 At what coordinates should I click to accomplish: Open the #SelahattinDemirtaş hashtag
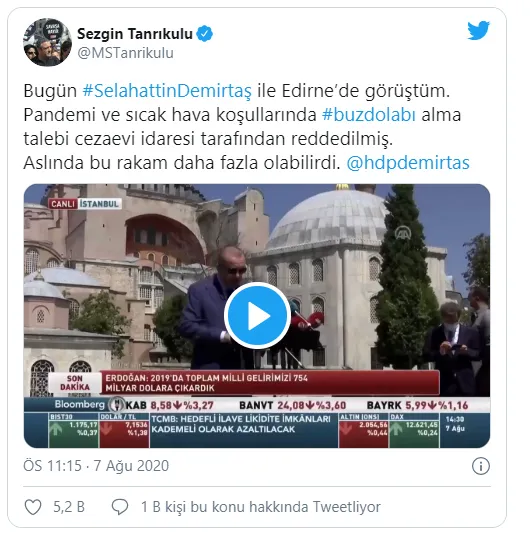tap(167, 91)
